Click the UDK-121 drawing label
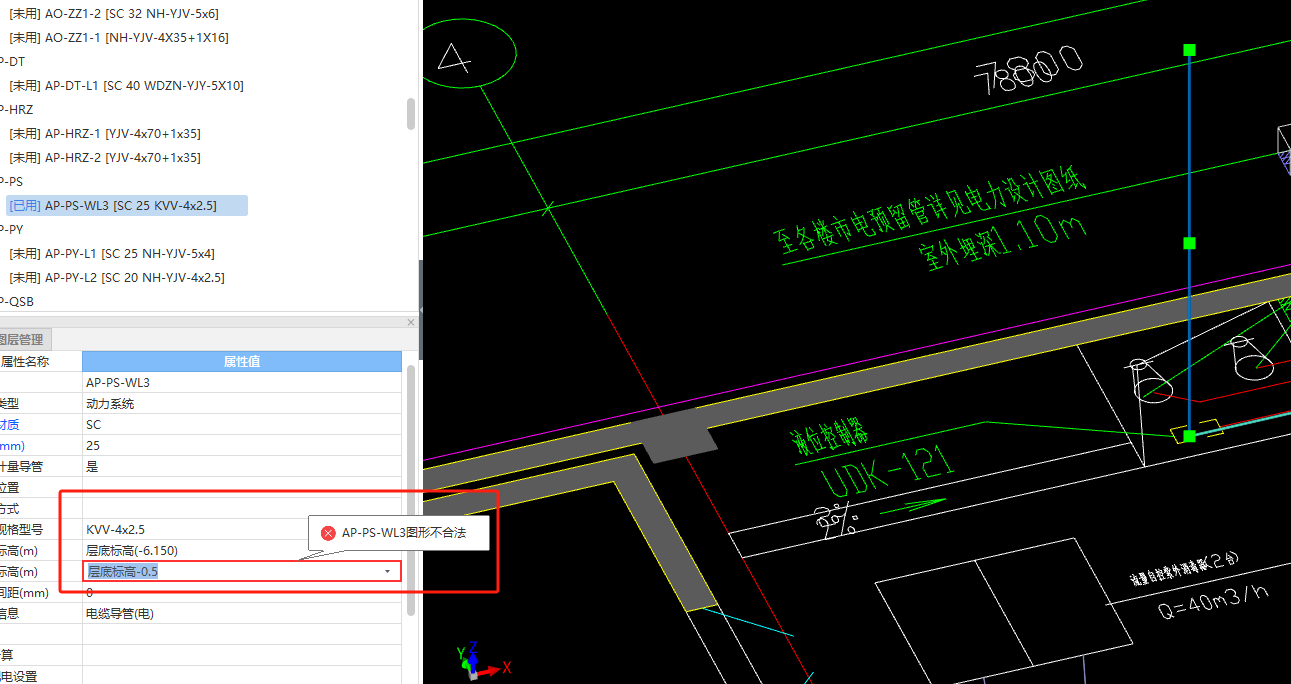This screenshot has height=684, width=1291. click(x=886, y=470)
